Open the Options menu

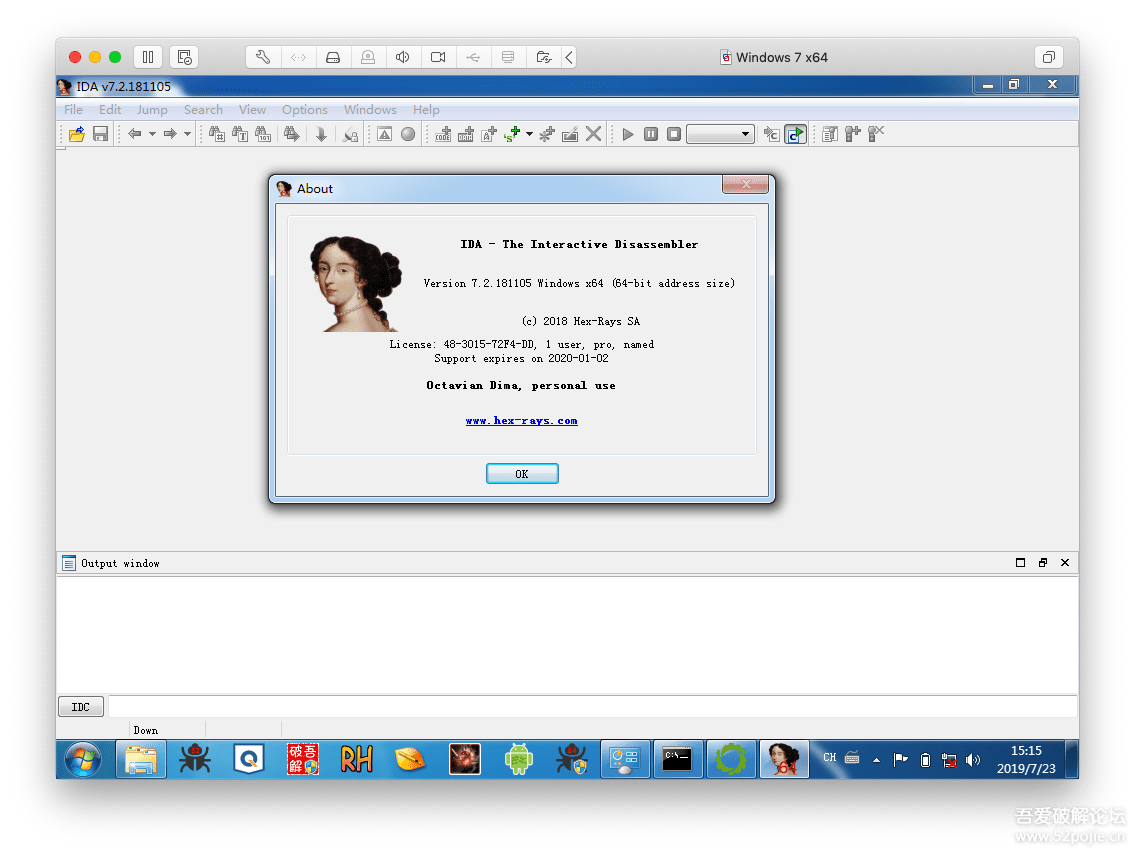(x=305, y=109)
